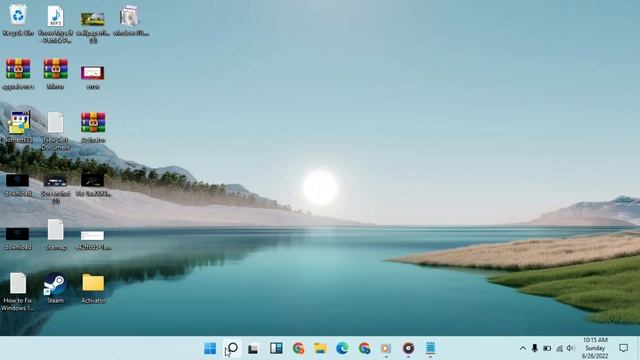Check the battery status icon
The image size is (640, 360).
pos(547,348)
